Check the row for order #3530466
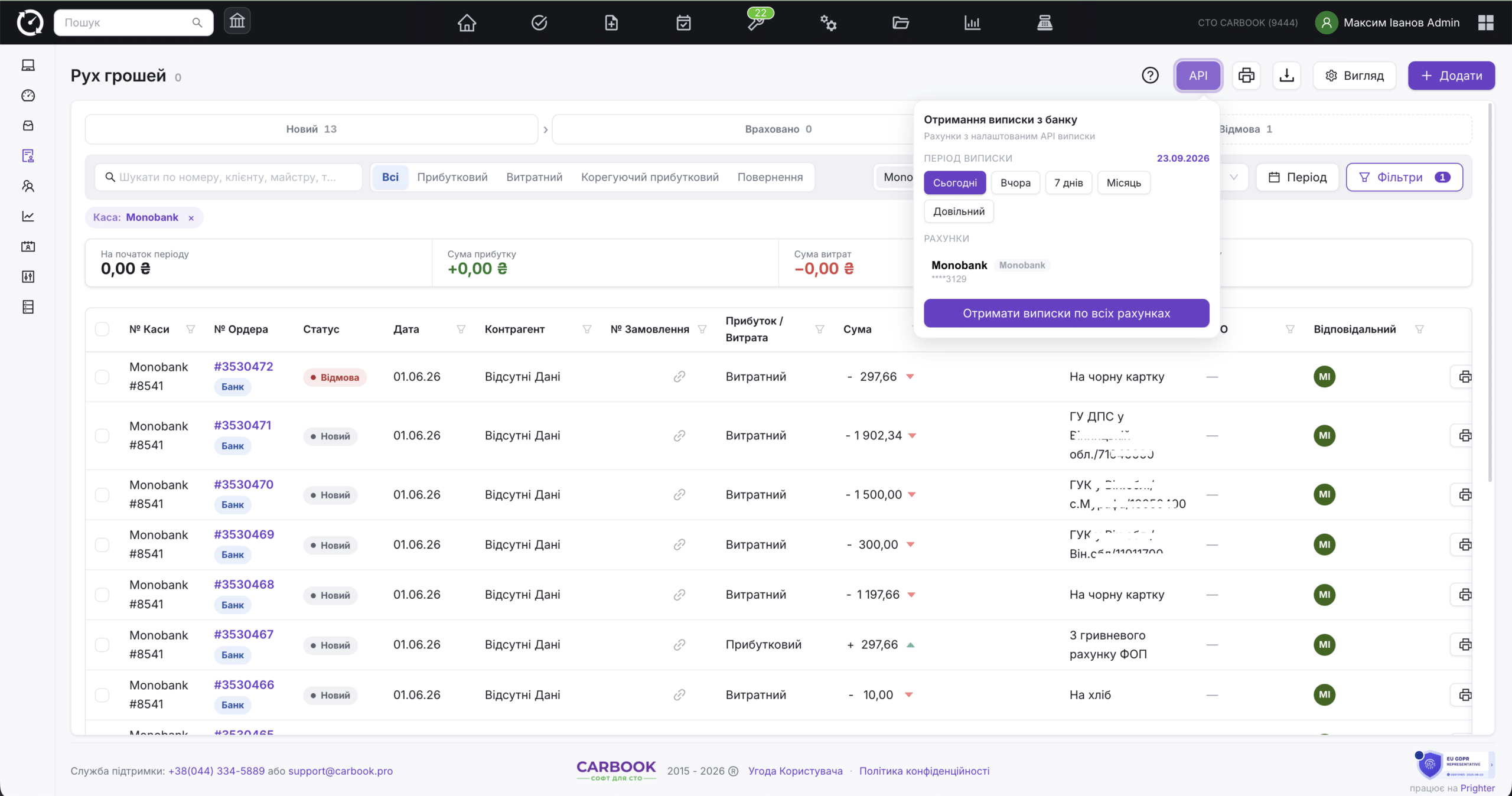This screenshot has width=1512, height=796. [x=102, y=695]
